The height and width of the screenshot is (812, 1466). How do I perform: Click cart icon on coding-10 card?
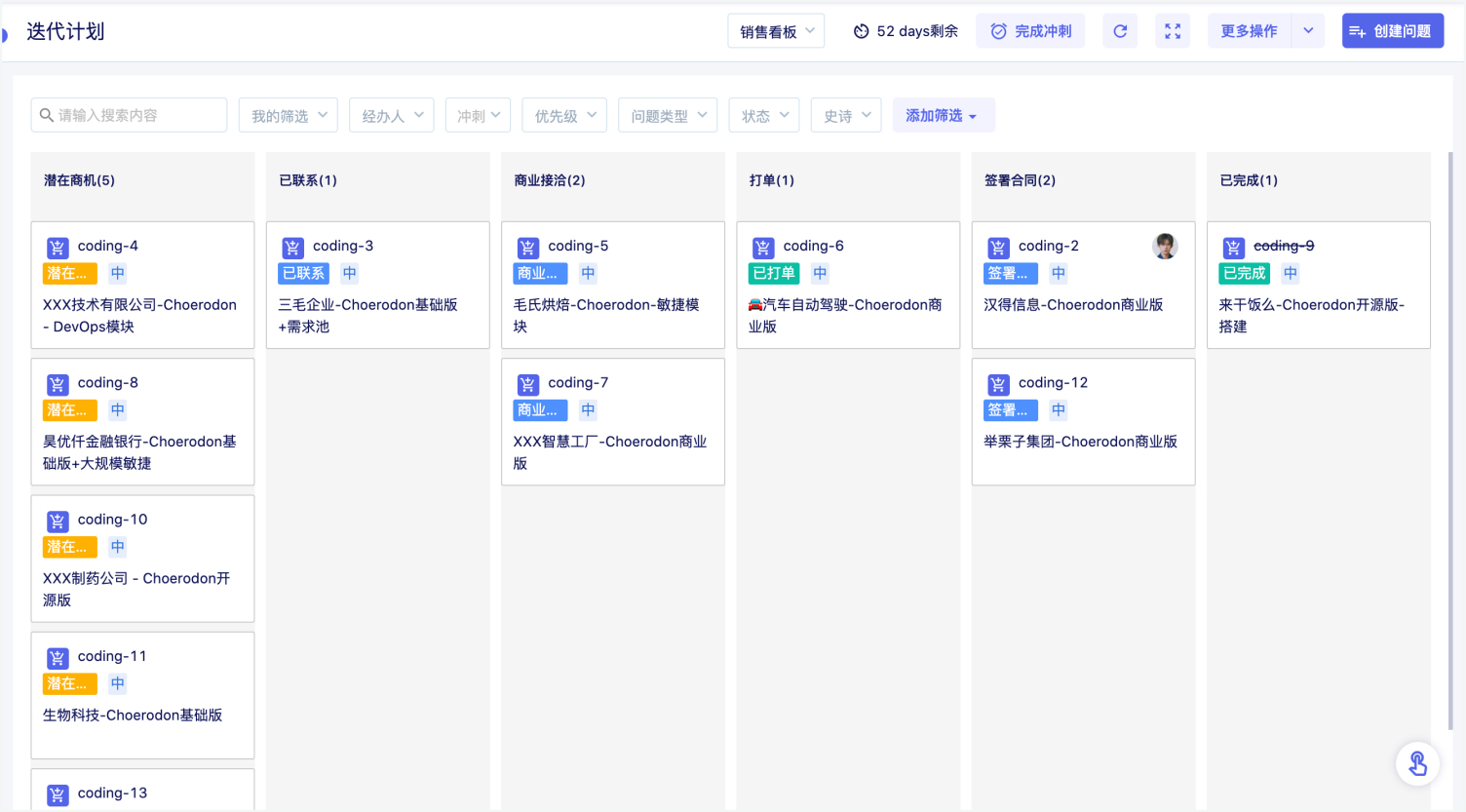(58, 521)
